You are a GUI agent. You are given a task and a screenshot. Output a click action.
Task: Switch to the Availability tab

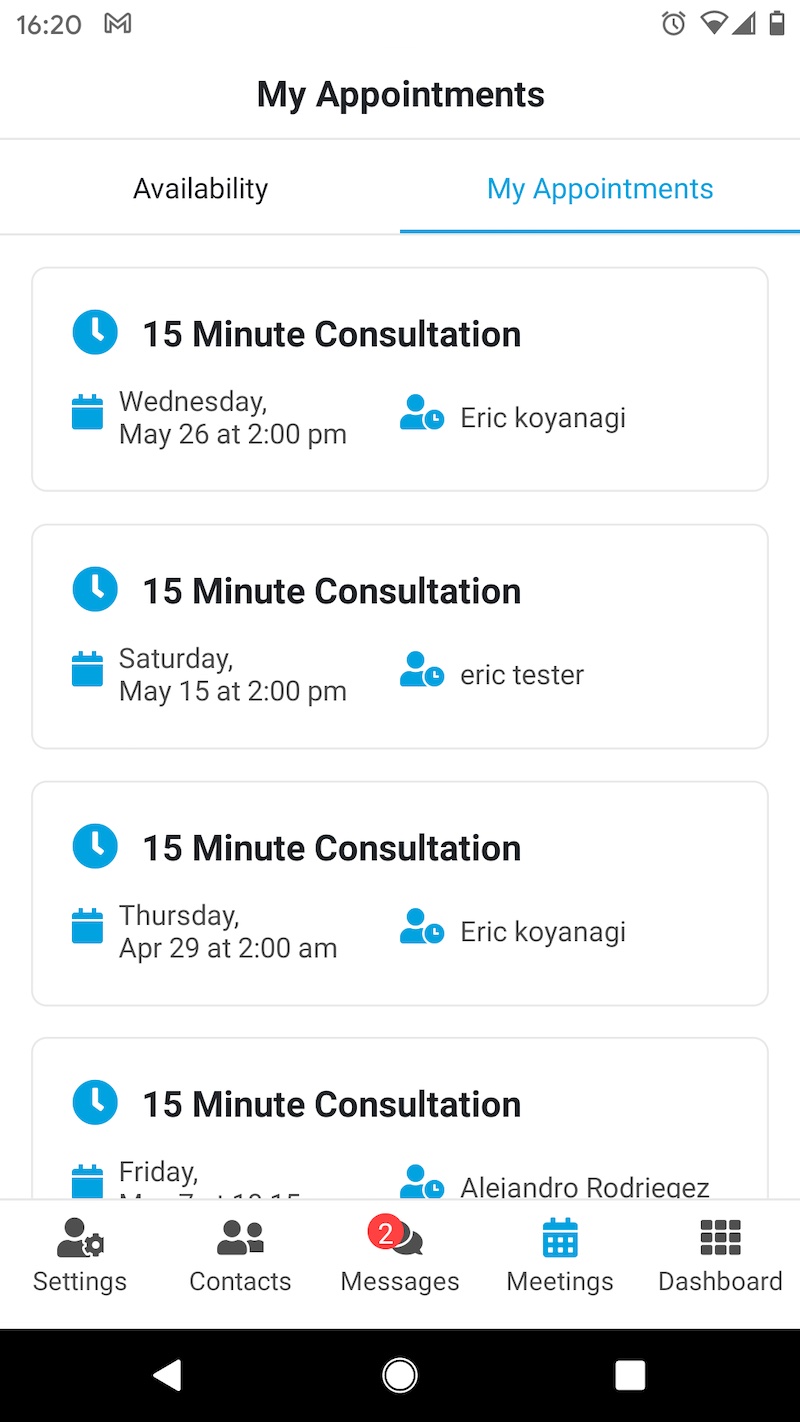[200, 189]
